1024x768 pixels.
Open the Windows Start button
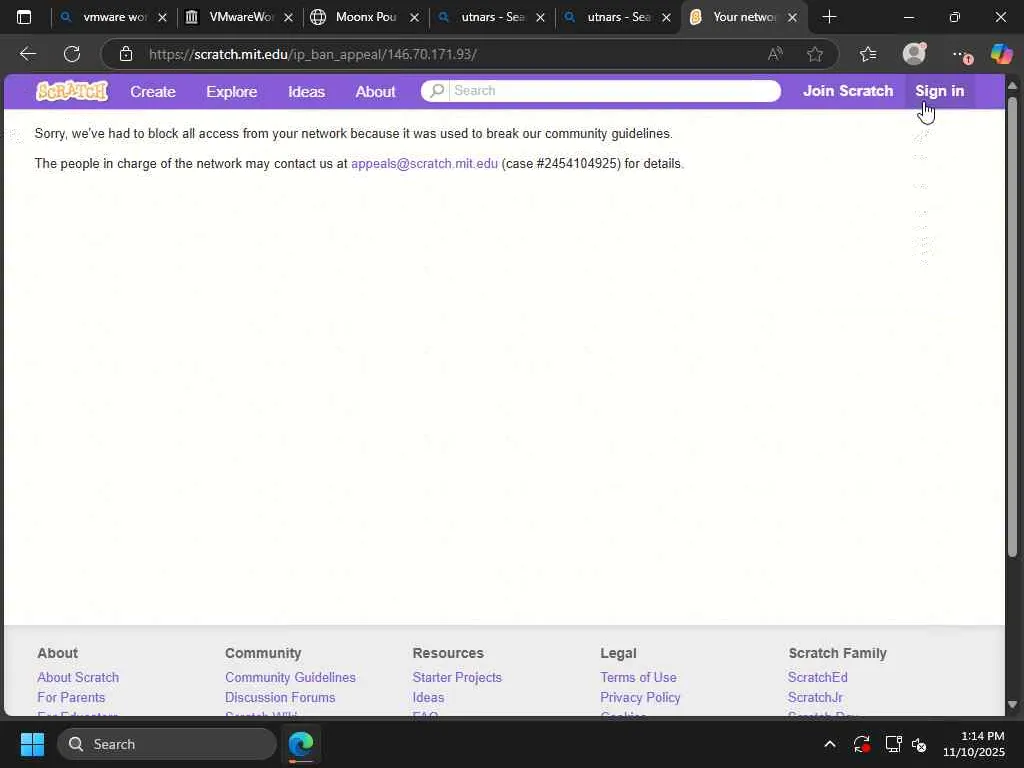(x=32, y=744)
